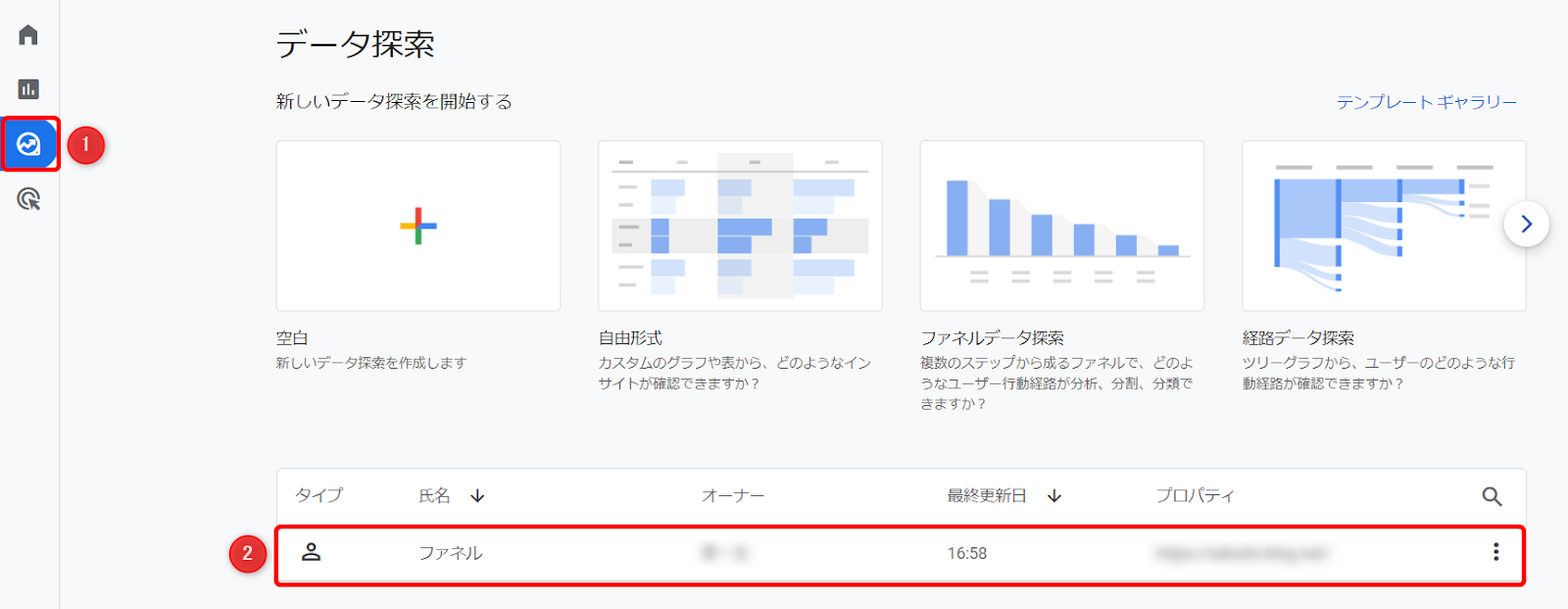Viewport: 1568px width, 609px height.
Task: Open the Home icon in sidebar
Action: point(28,35)
